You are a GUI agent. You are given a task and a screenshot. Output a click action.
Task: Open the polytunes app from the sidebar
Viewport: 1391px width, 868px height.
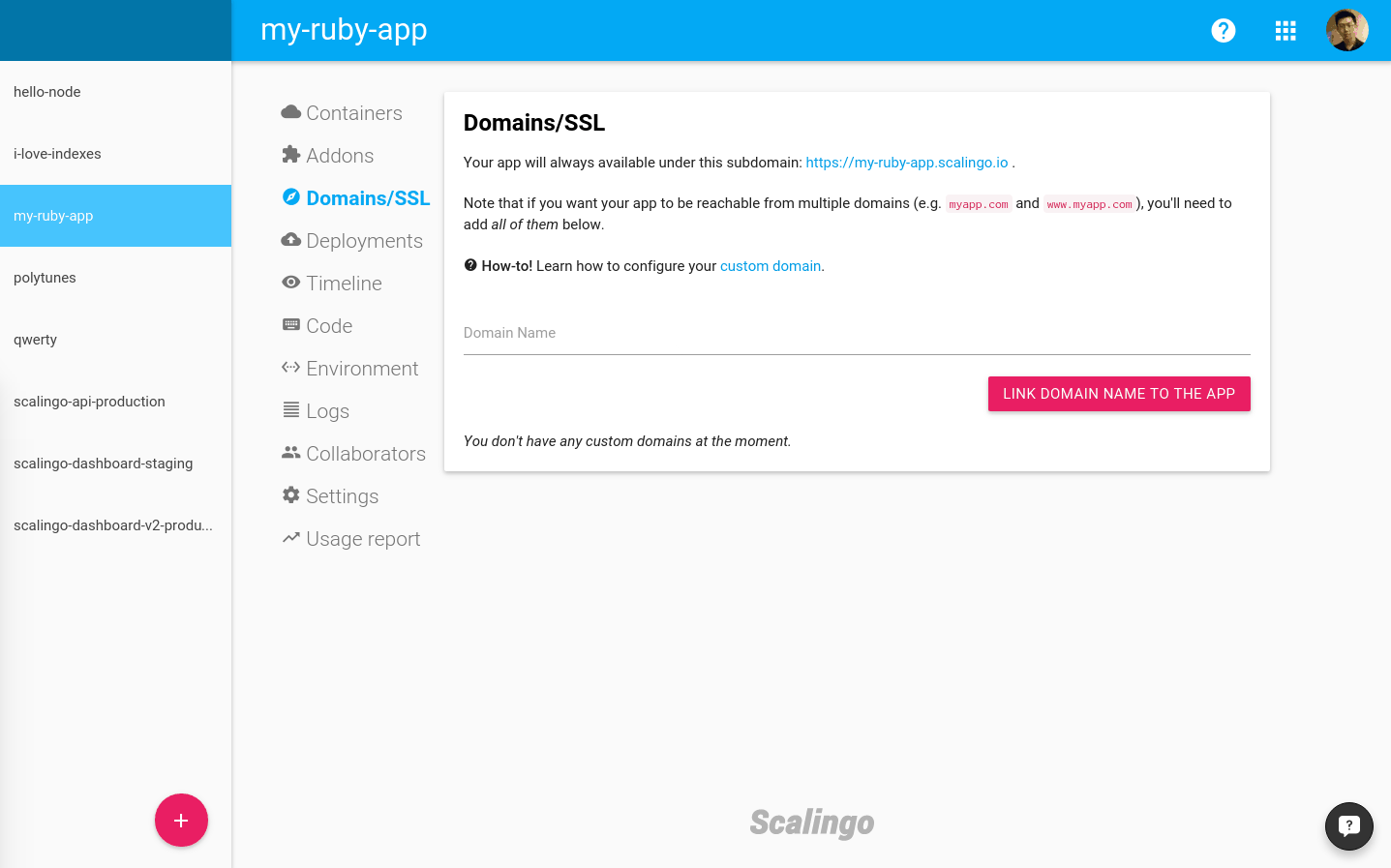[x=44, y=278]
